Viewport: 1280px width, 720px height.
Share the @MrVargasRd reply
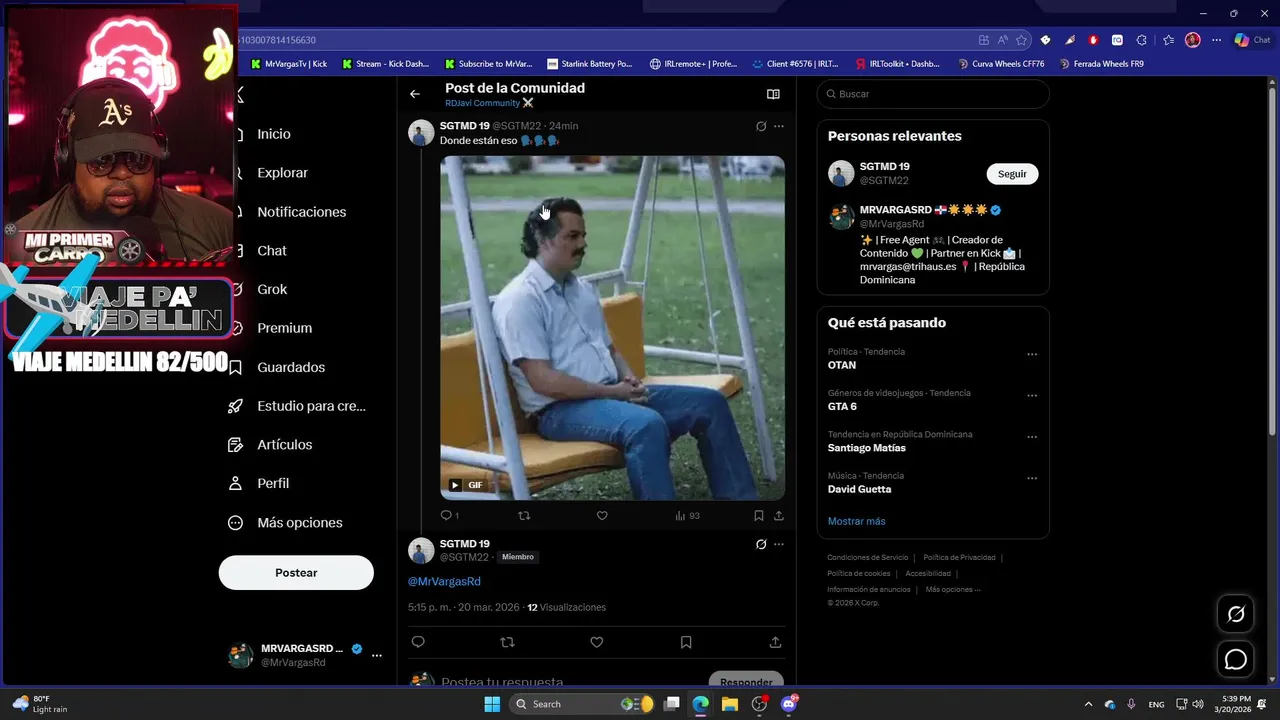775,642
